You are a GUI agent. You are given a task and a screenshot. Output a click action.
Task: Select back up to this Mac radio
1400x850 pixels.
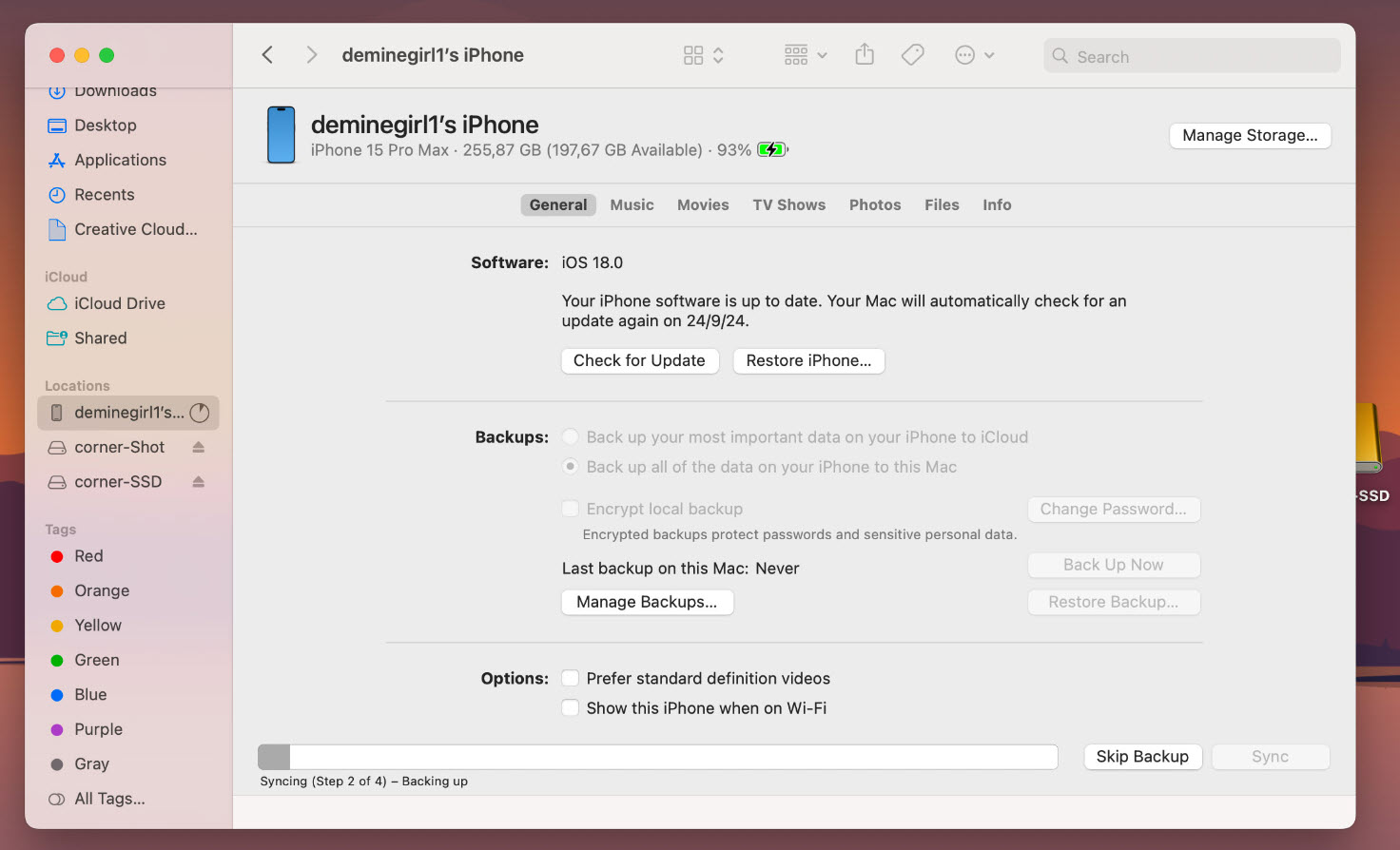[570, 466]
